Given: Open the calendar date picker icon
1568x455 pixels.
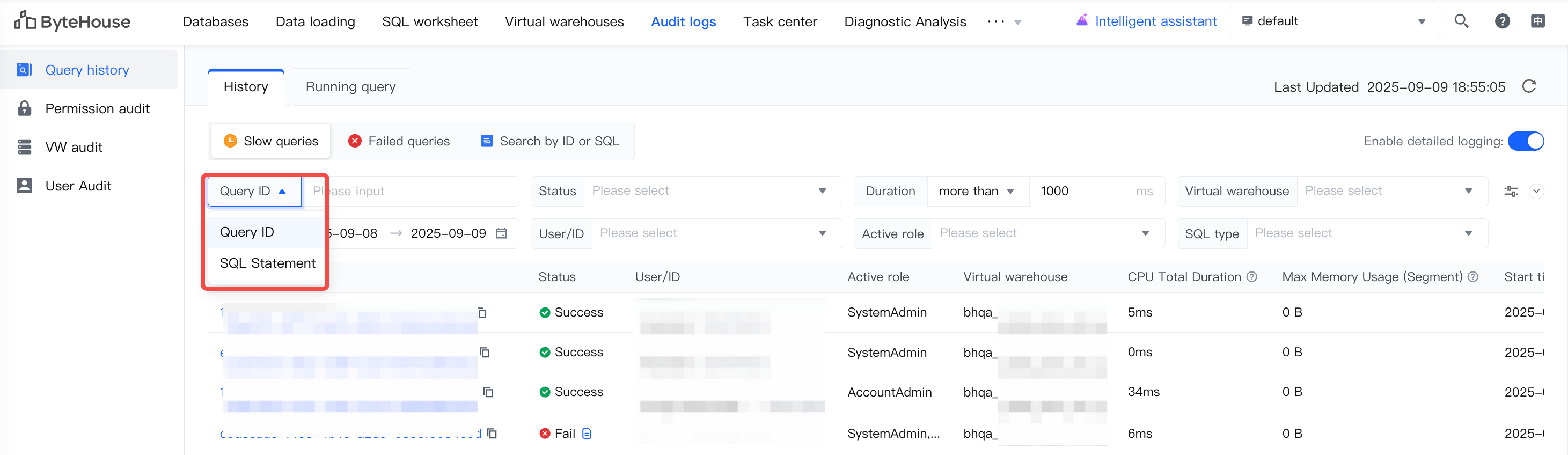Looking at the screenshot, I should [502, 233].
